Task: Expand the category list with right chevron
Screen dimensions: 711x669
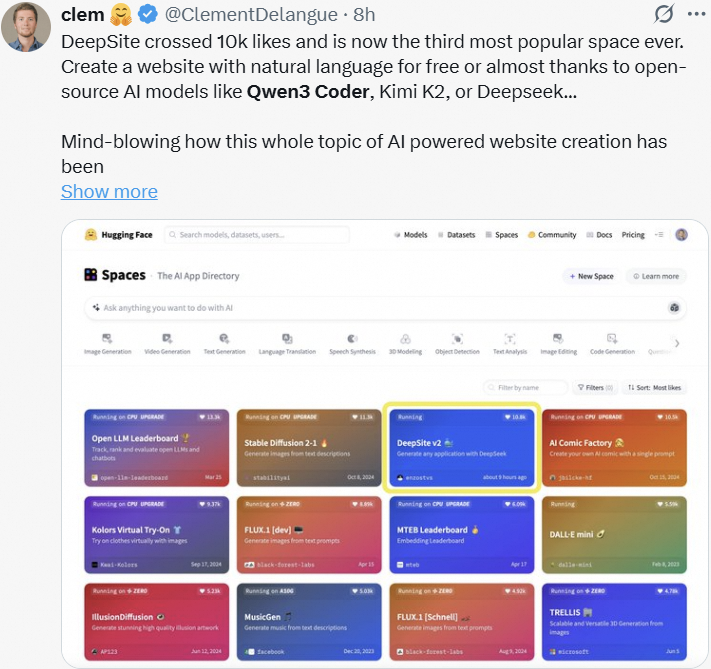Action: coord(677,343)
